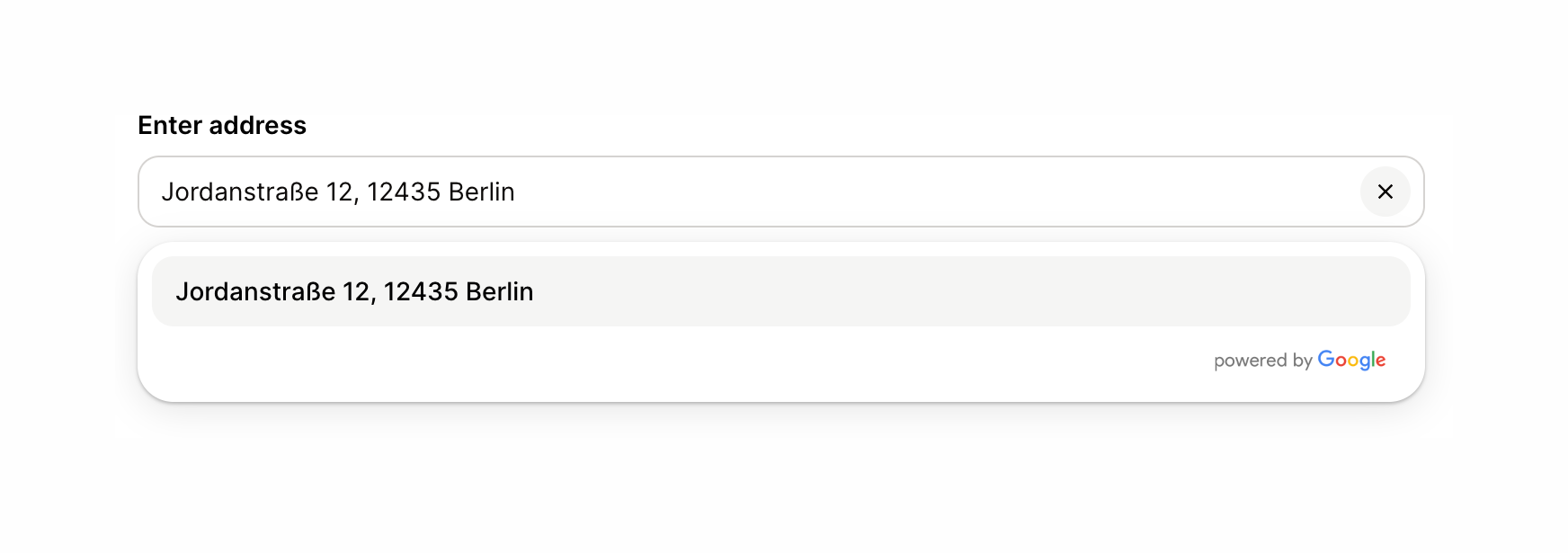Image resolution: width=1568 pixels, height=553 pixels.
Task: Select the Jordanstraße 12 suggestion
Action: pyautogui.click(x=353, y=291)
